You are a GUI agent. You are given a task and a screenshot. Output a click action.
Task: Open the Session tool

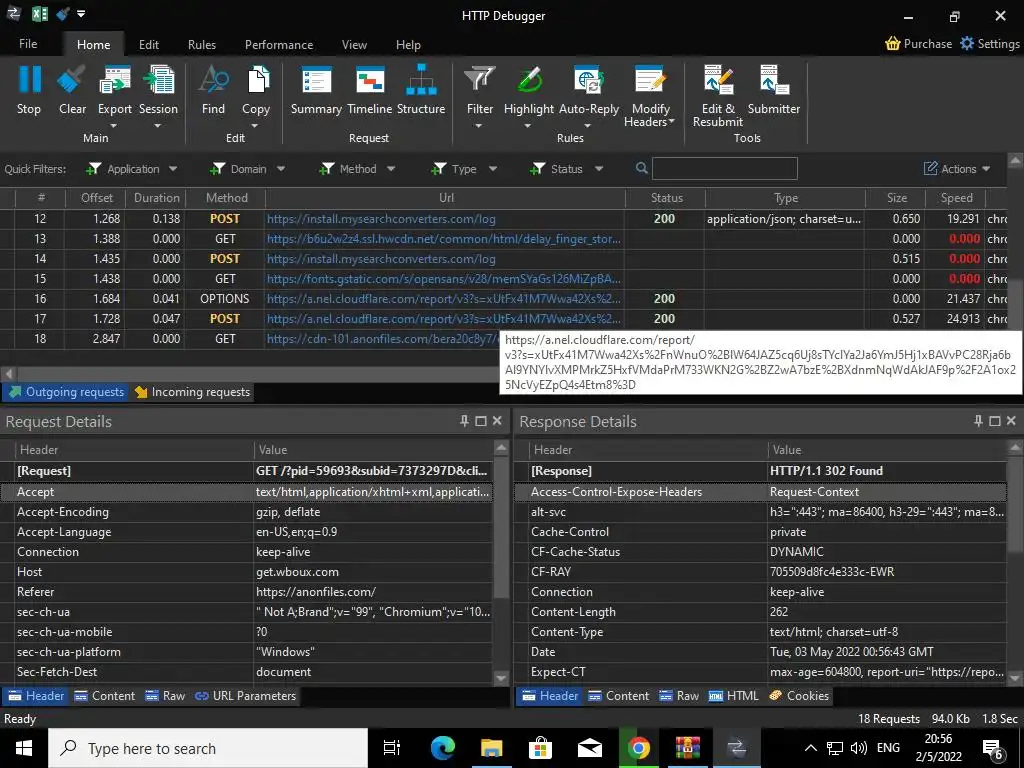159,80
